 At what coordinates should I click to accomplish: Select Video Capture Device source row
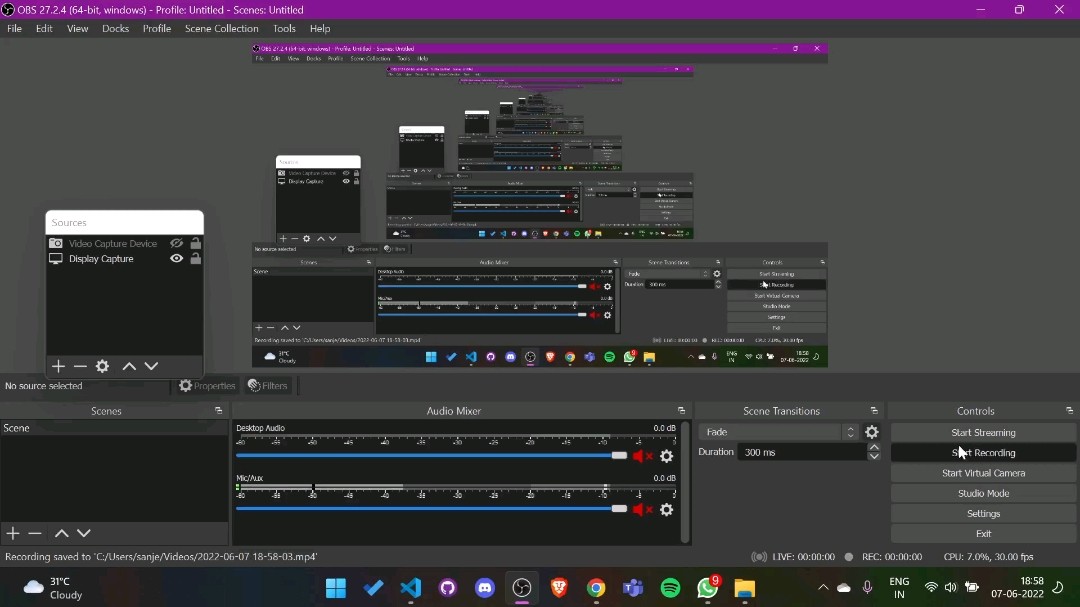pyautogui.click(x=124, y=243)
